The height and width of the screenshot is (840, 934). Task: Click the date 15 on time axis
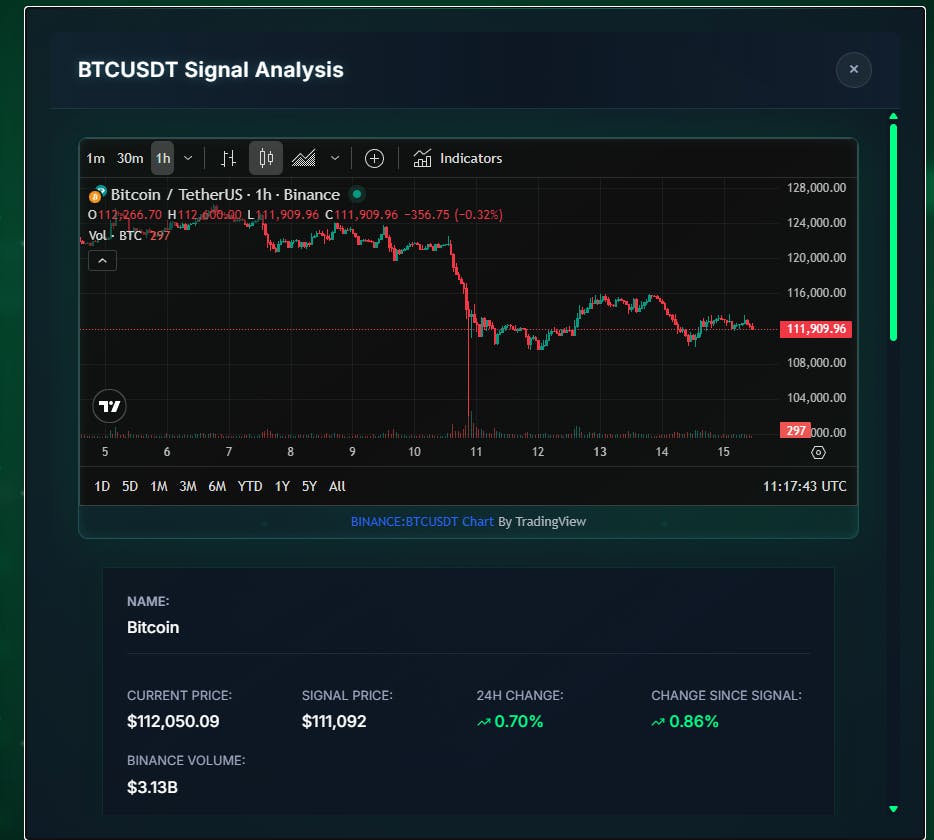click(723, 452)
